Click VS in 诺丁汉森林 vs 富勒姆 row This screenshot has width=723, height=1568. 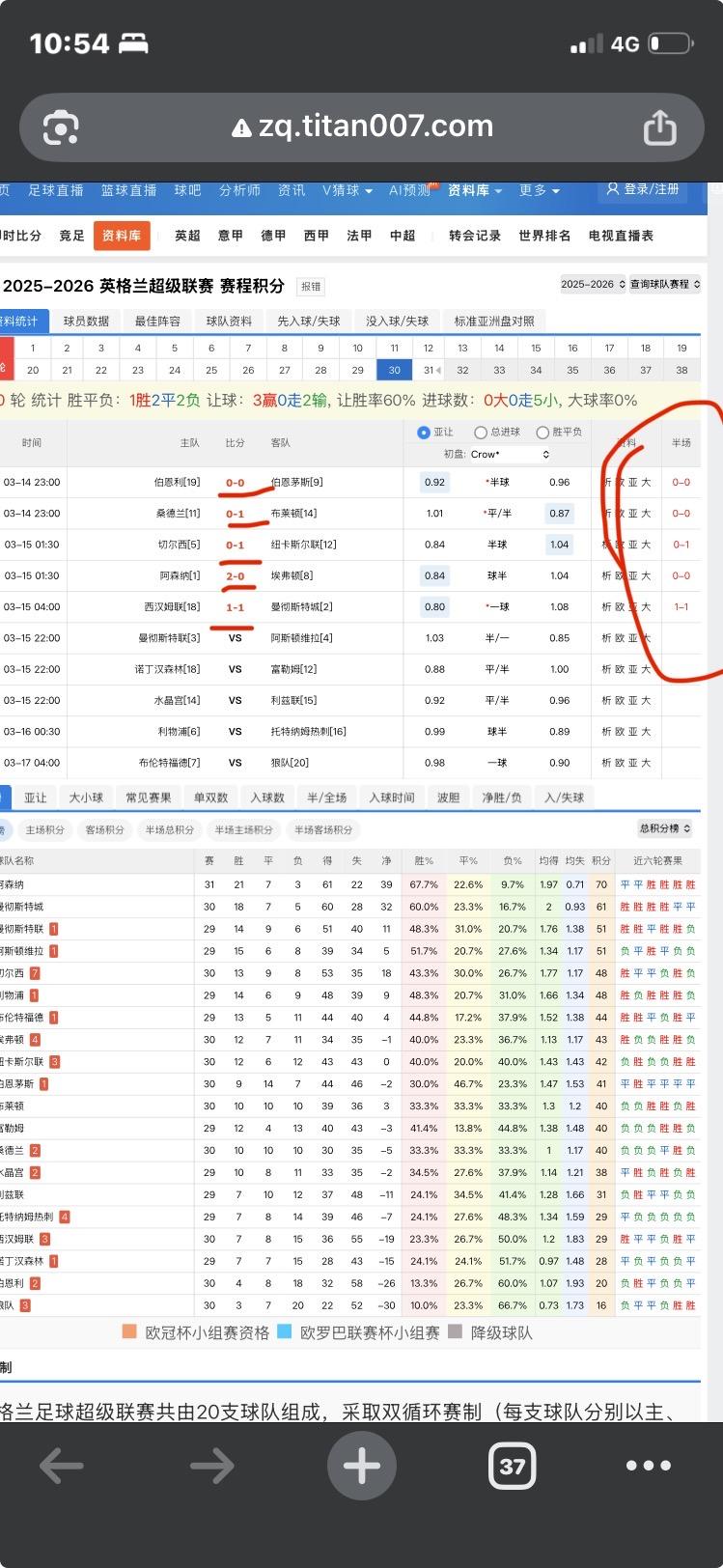click(236, 669)
